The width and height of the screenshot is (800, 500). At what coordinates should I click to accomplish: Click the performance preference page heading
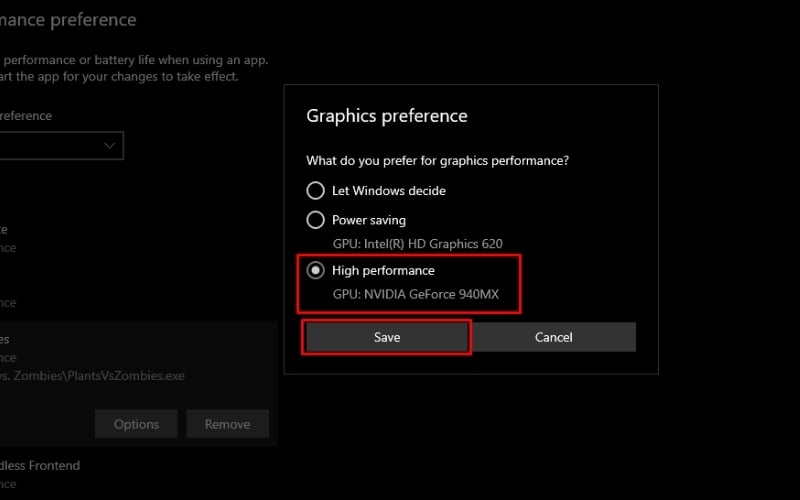tap(68, 19)
